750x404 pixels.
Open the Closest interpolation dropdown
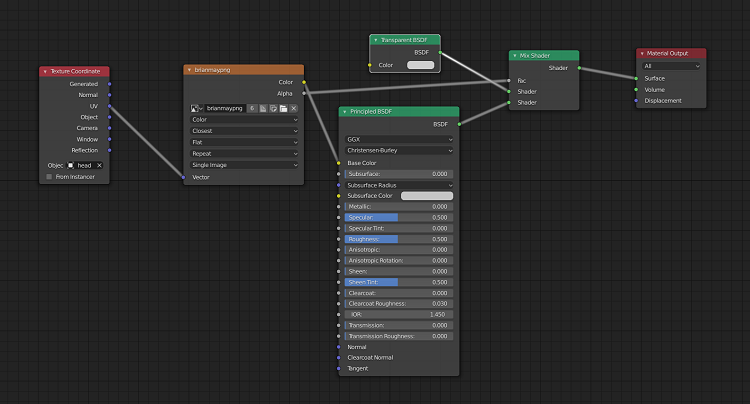[244, 130]
